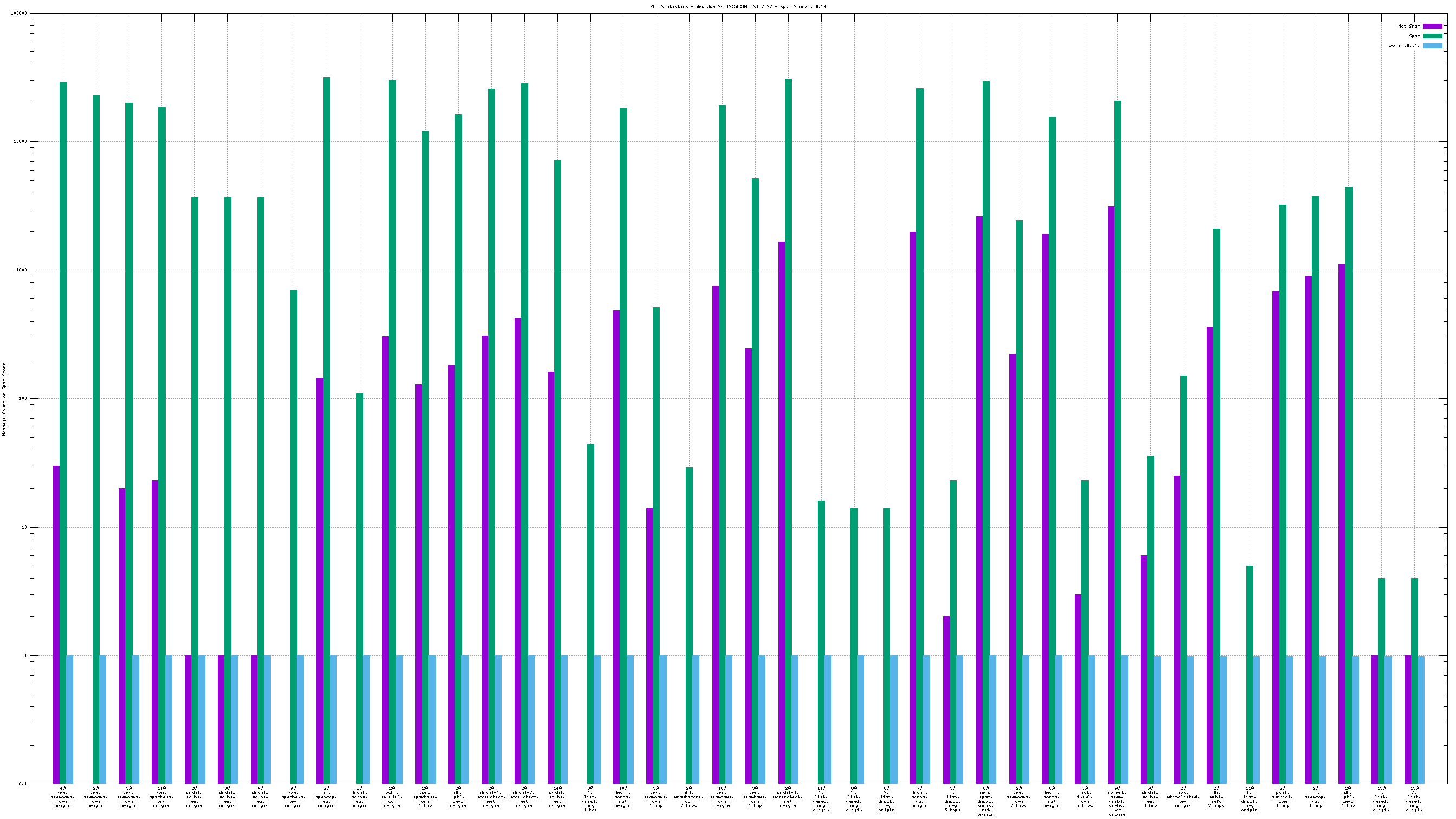The height and width of the screenshot is (819, 1456).
Task: Click the dnsbl-1.uceprotect.net origin label
Action: pos(491,796)
